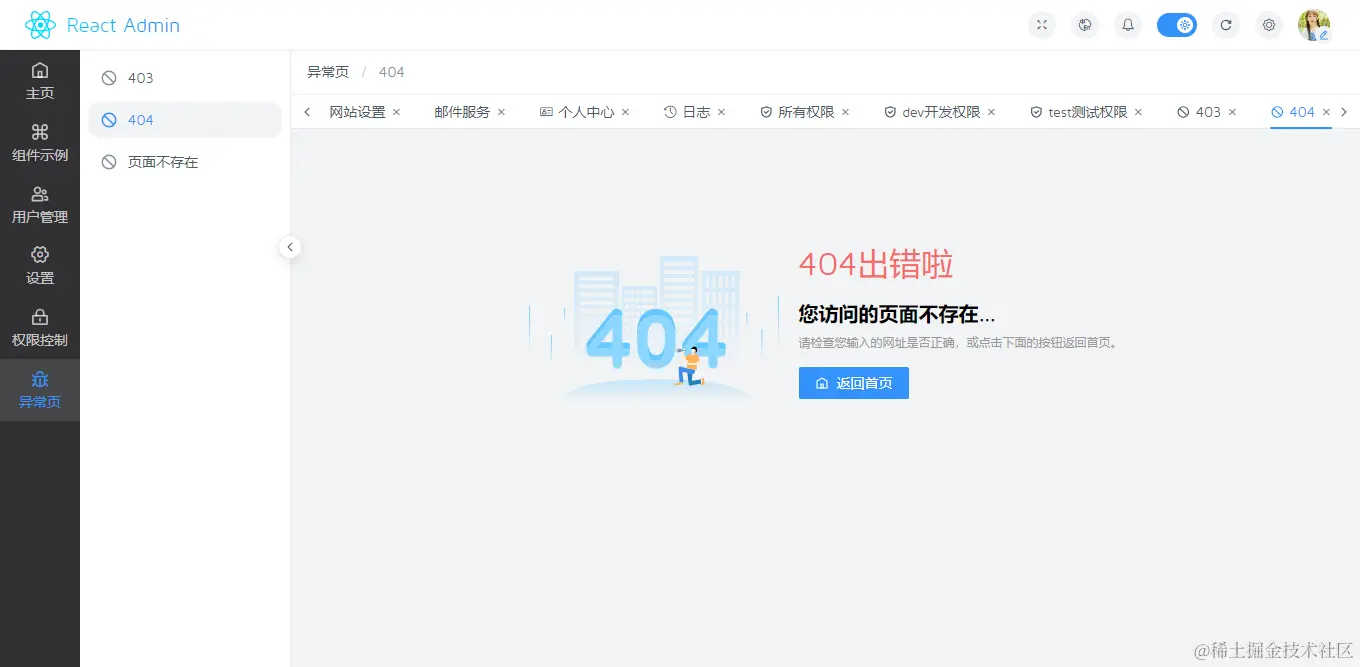Click the user avatar in the header
The height and width of the screenshot is (667, 1360).
pos(1314,25)
